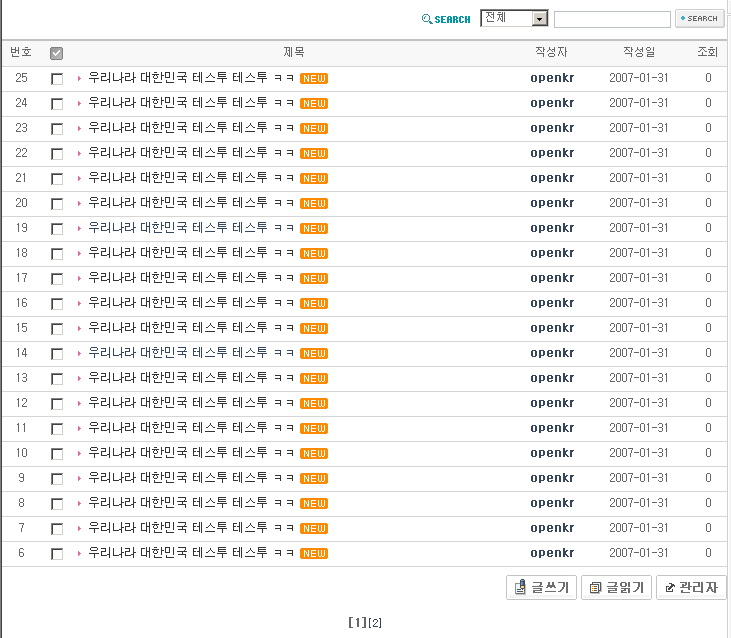This screenshot has width=731, height=638.
Task: Select the checkbox for post 20
Action: coord(57,204)
